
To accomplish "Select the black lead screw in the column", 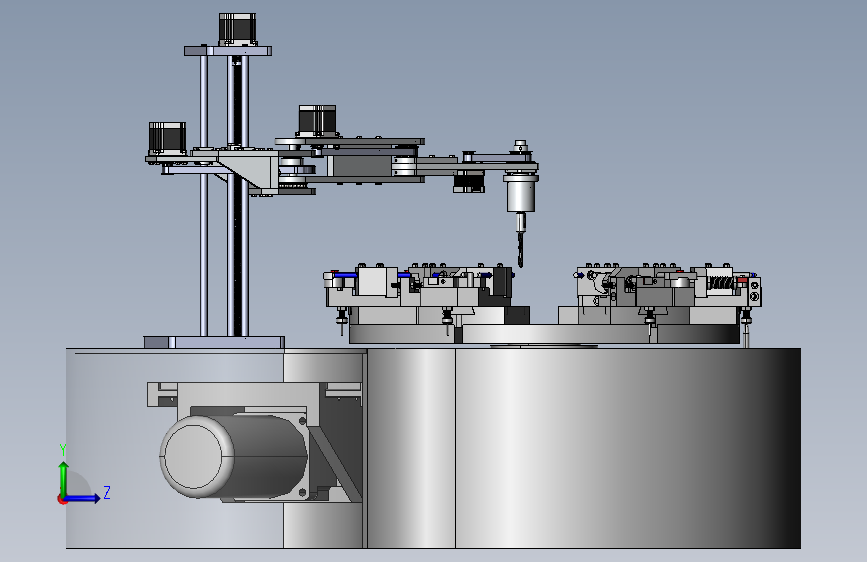I will (x=237, y=194).
